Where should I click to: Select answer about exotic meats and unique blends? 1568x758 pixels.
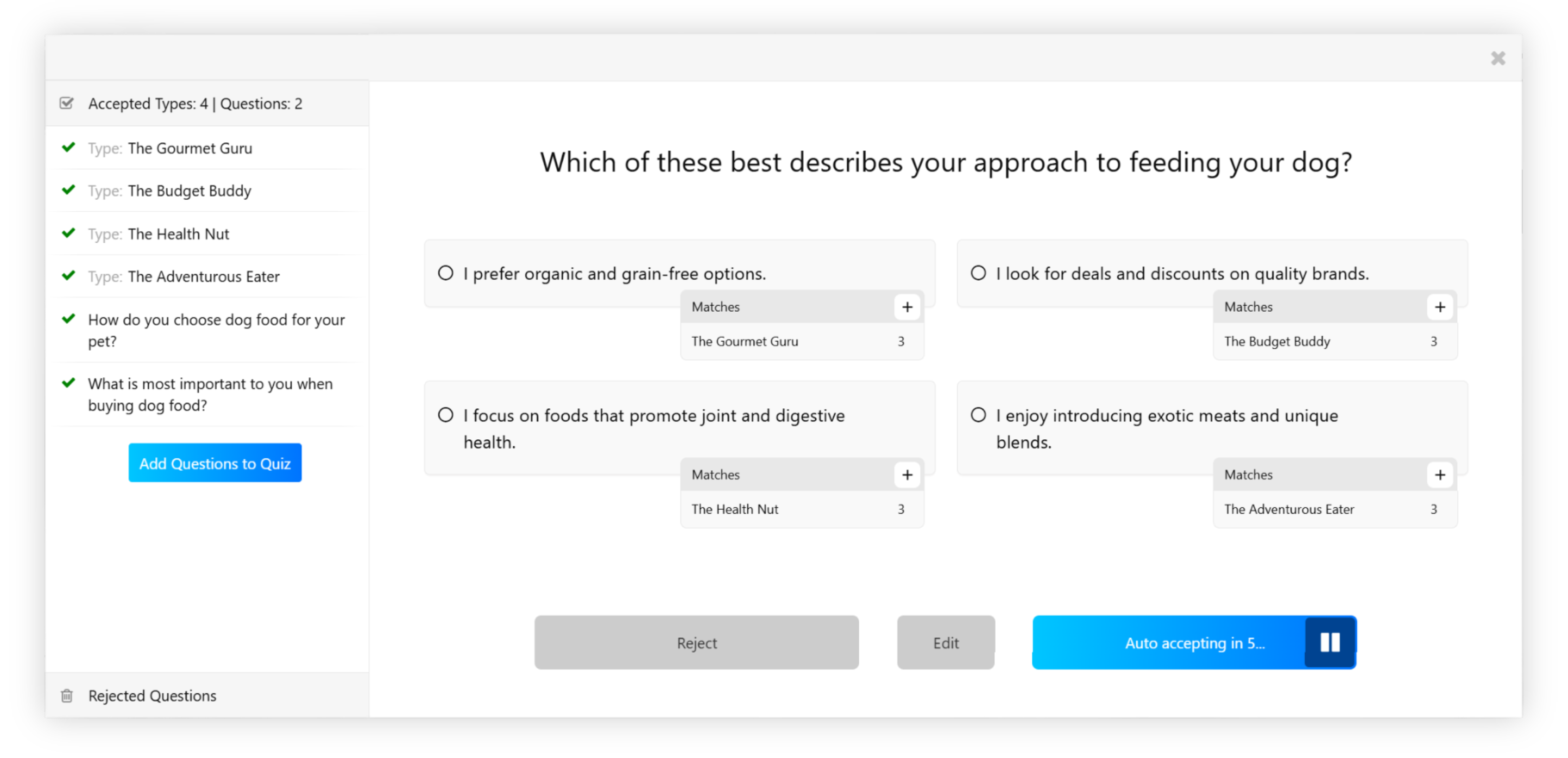pos(978,414)
